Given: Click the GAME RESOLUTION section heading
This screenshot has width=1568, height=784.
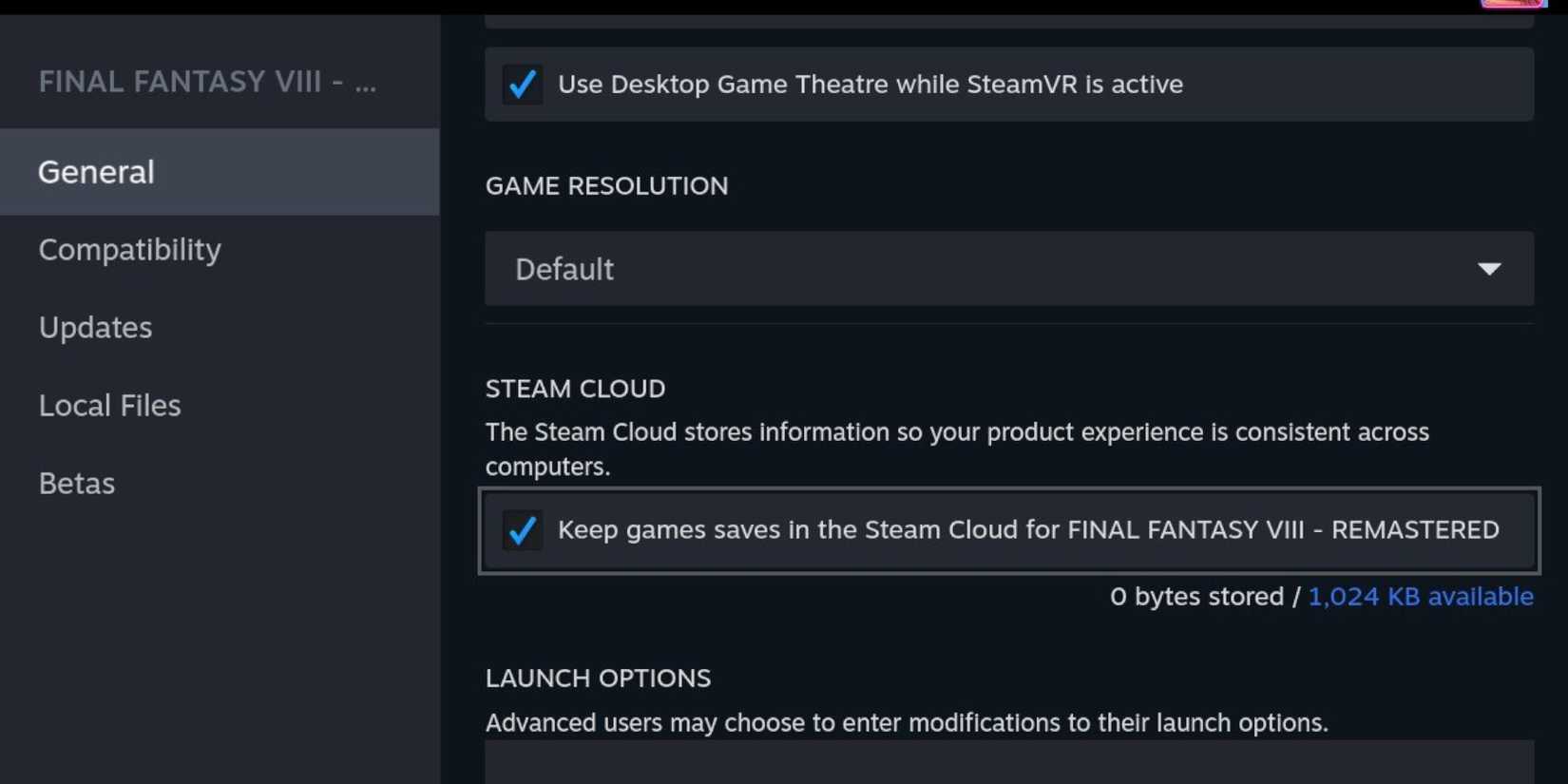Looking at the screenshot, I should tap(606, 186).
